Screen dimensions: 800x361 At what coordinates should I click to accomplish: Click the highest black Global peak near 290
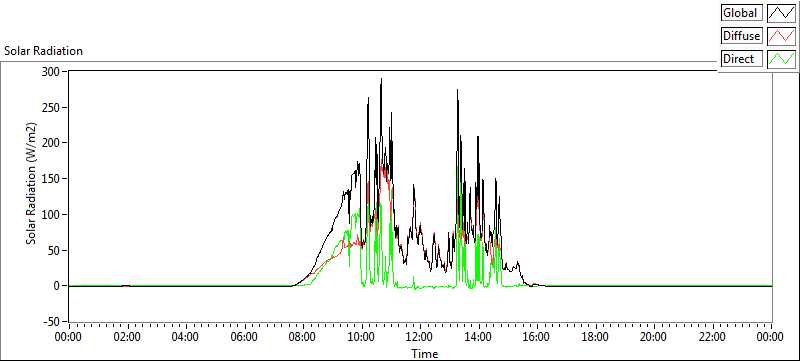click(x=382, y=79)
